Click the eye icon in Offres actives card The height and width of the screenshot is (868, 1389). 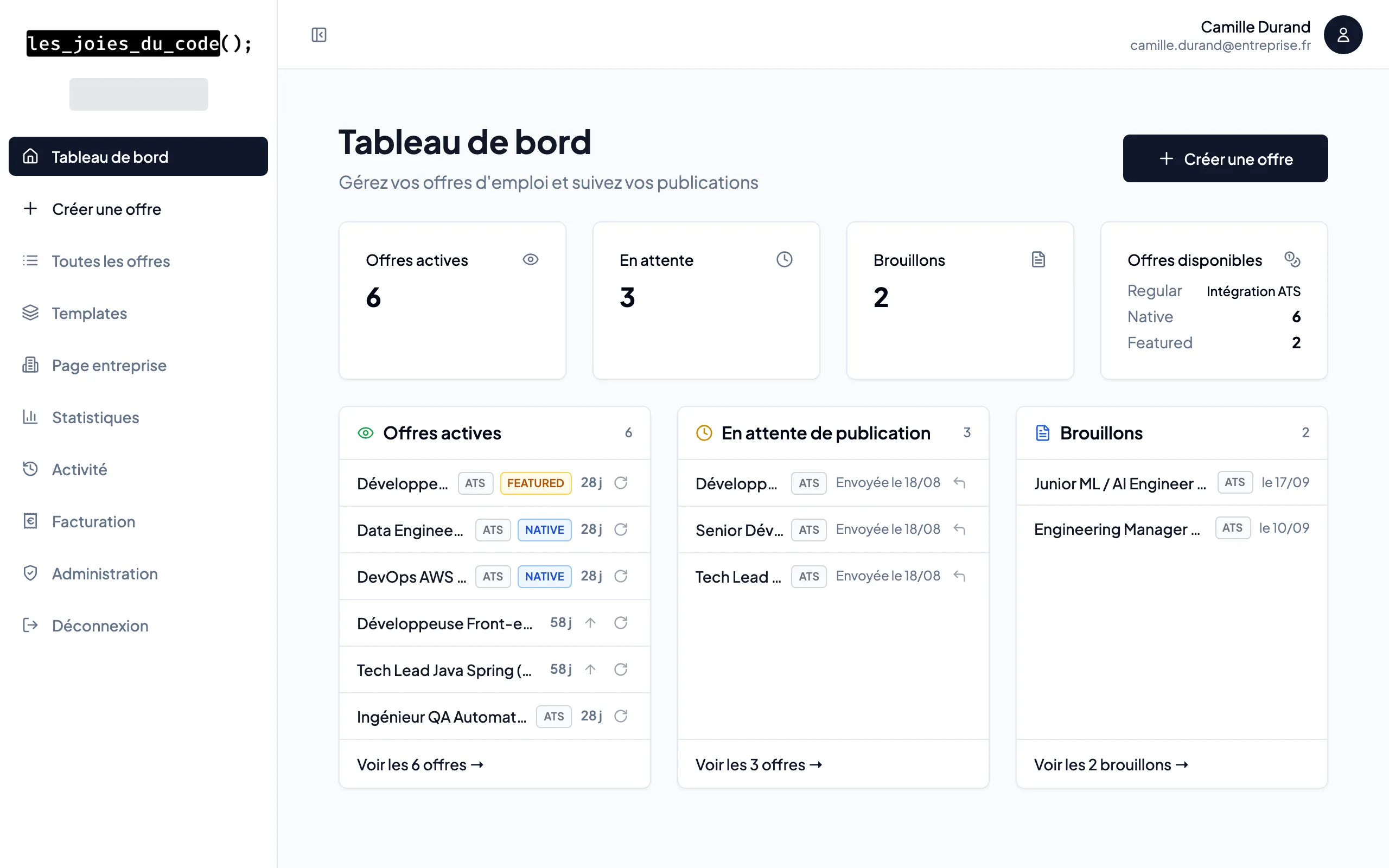(x=530, y=259)
